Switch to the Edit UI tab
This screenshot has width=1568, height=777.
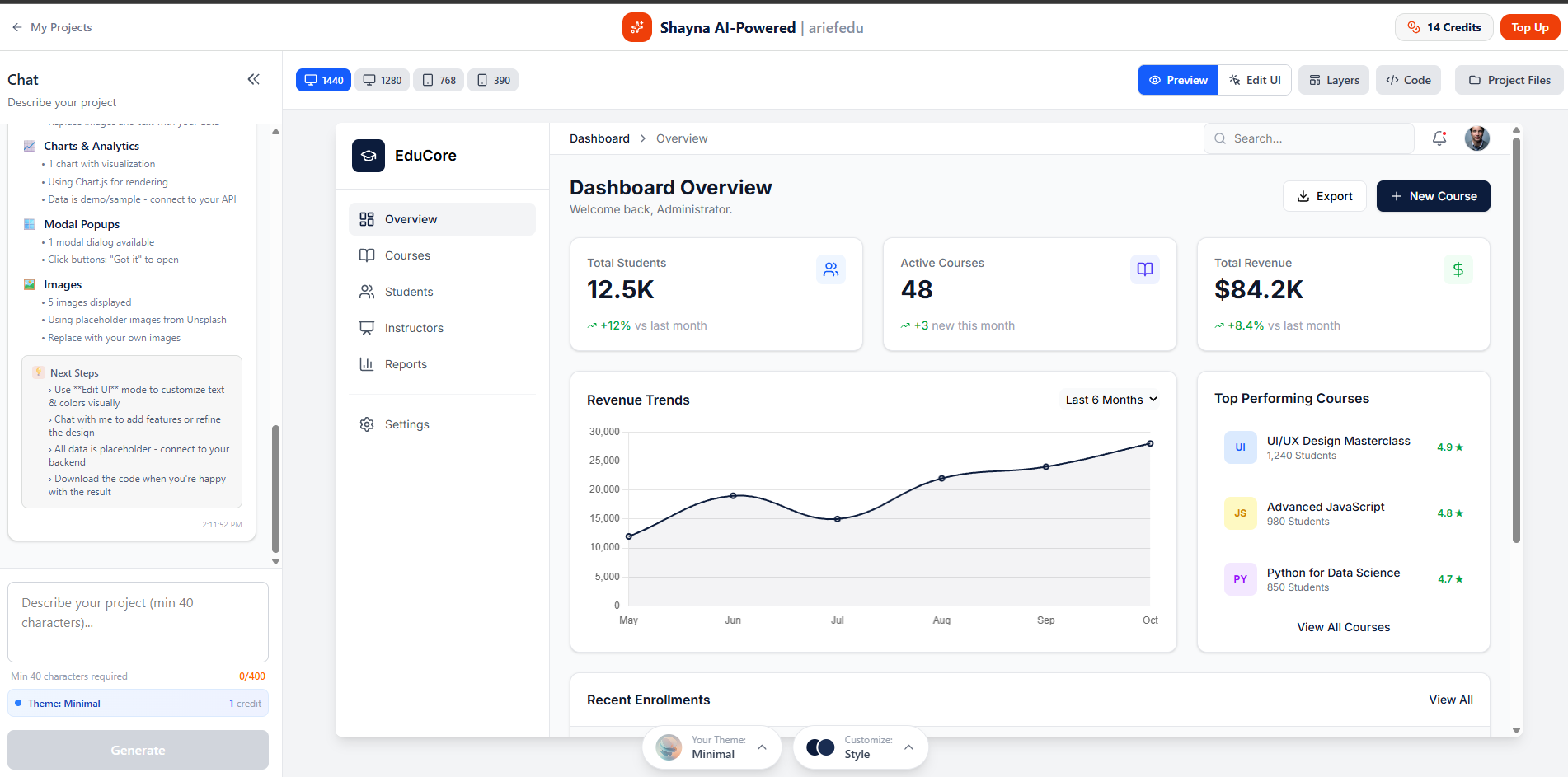click(x=1254, y=80)
